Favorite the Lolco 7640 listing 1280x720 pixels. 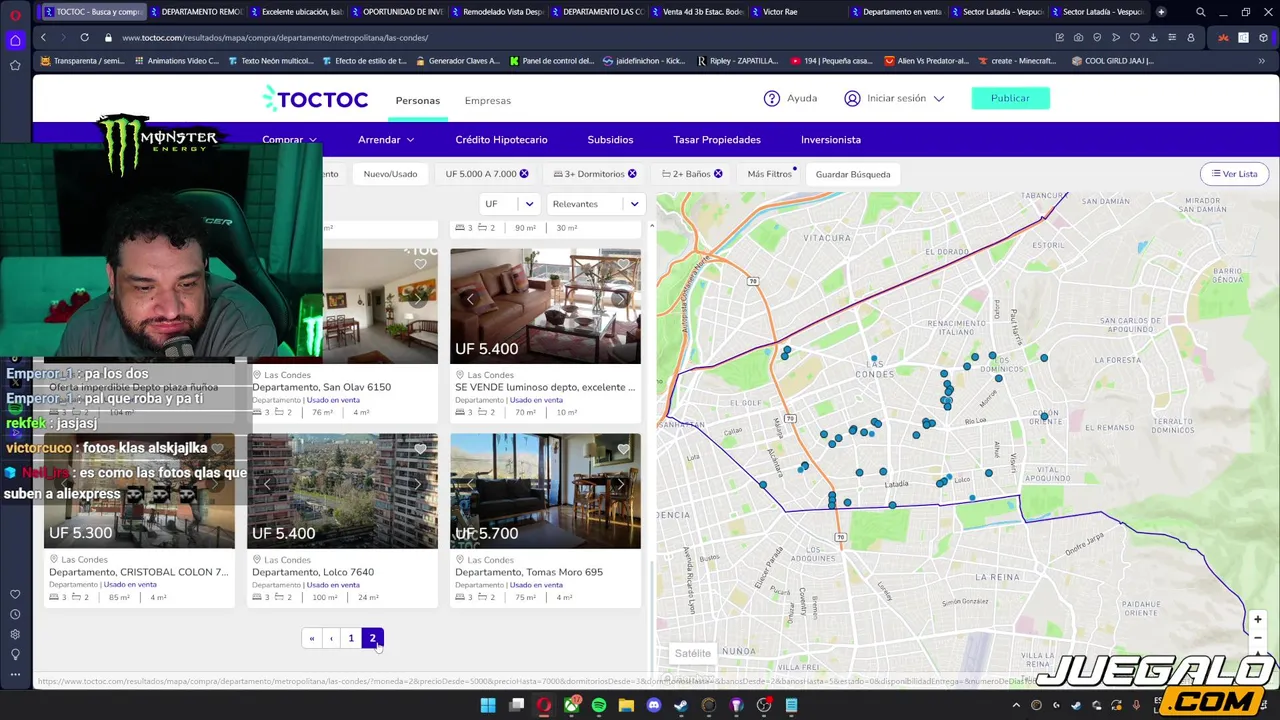point(421,450)
